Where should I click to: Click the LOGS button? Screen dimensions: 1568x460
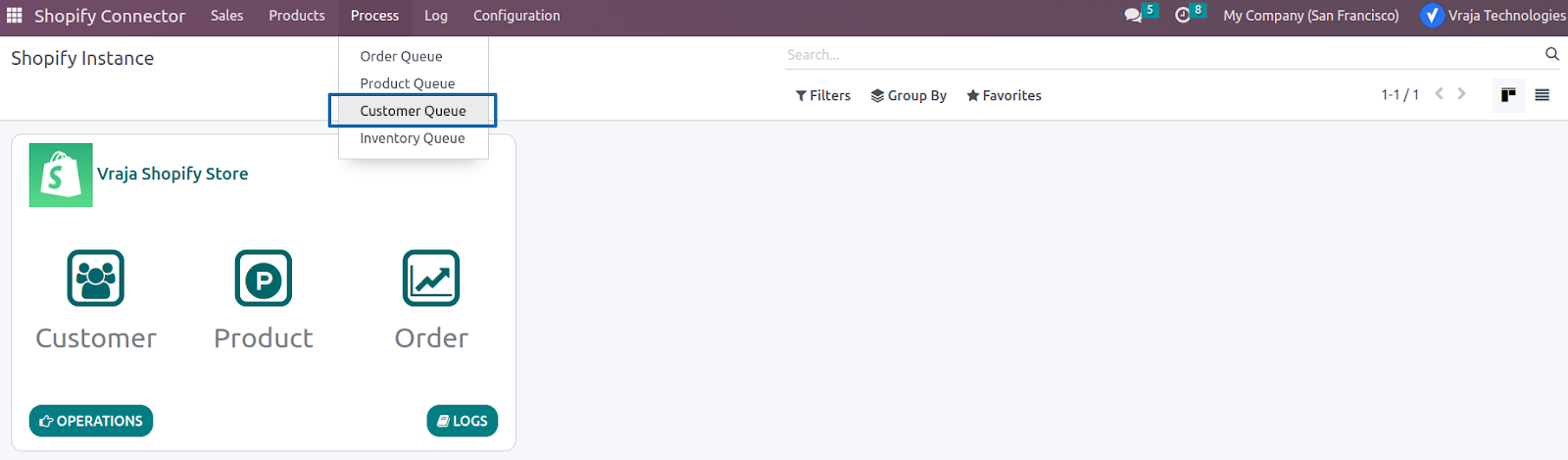click(x=463, y=421)
